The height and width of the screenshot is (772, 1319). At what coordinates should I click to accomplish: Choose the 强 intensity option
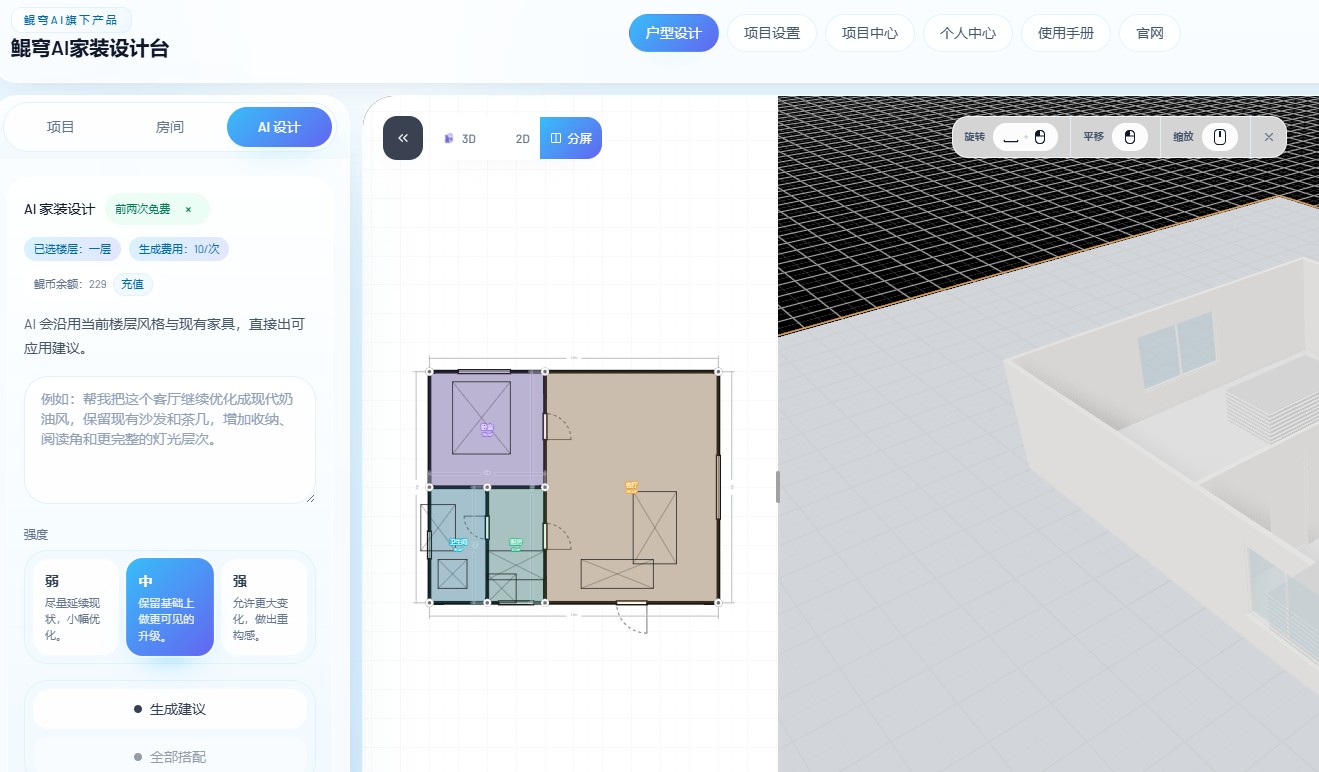coord(264,607)
